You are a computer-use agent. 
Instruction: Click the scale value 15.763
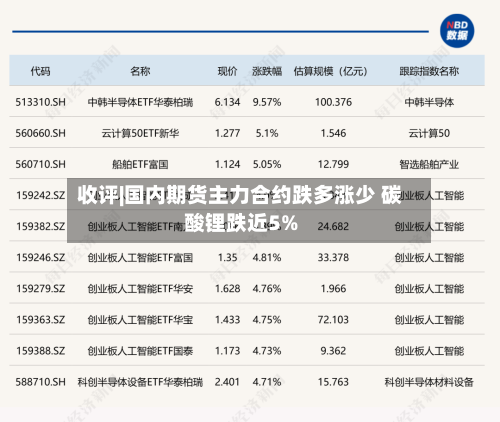(x=333, y=382)
